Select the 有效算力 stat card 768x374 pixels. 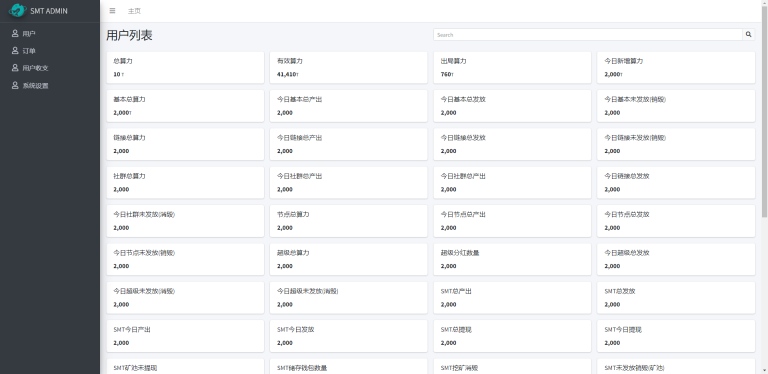348,68
